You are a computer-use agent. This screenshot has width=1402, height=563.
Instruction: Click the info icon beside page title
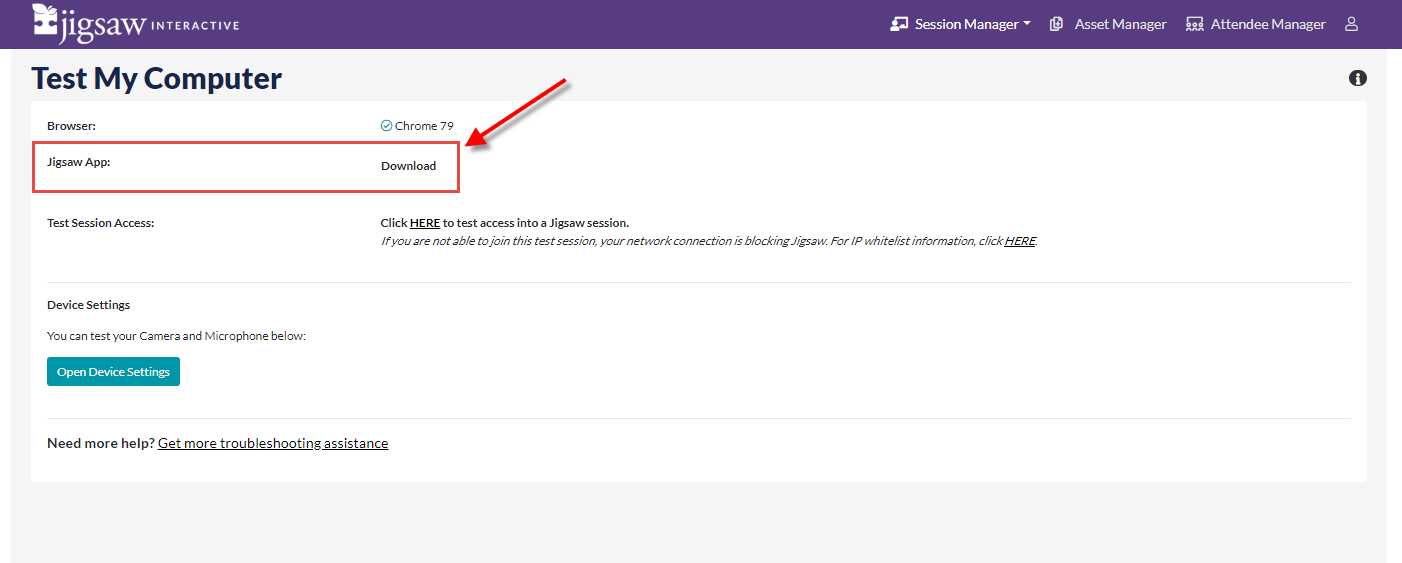pyautogui.click(x=1357, y=78)
